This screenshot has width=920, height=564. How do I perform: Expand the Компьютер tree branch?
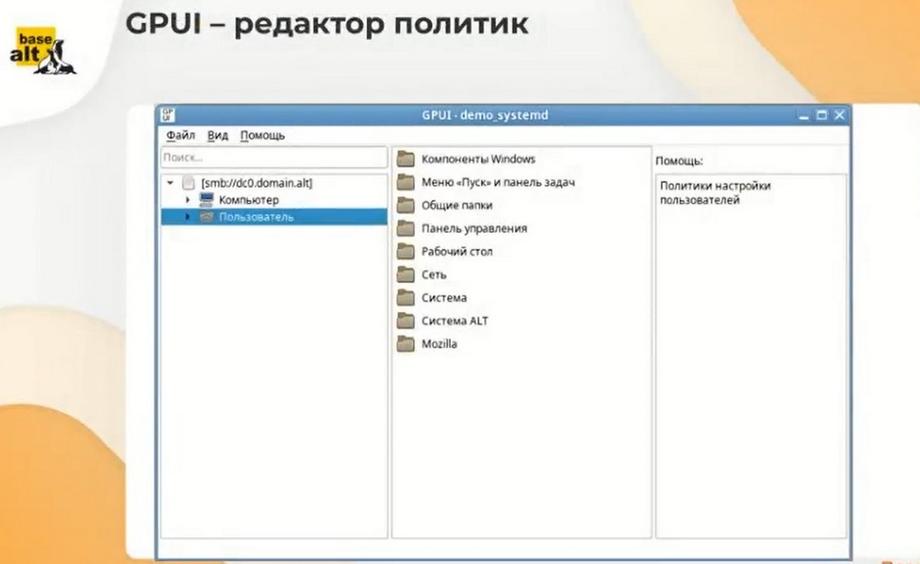point(187,200)
